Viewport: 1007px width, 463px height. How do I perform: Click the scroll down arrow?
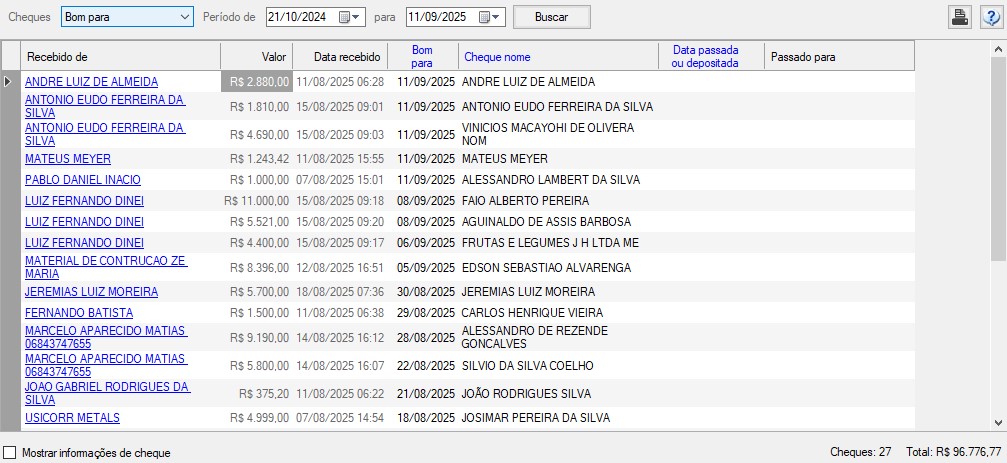pos(998,423)
